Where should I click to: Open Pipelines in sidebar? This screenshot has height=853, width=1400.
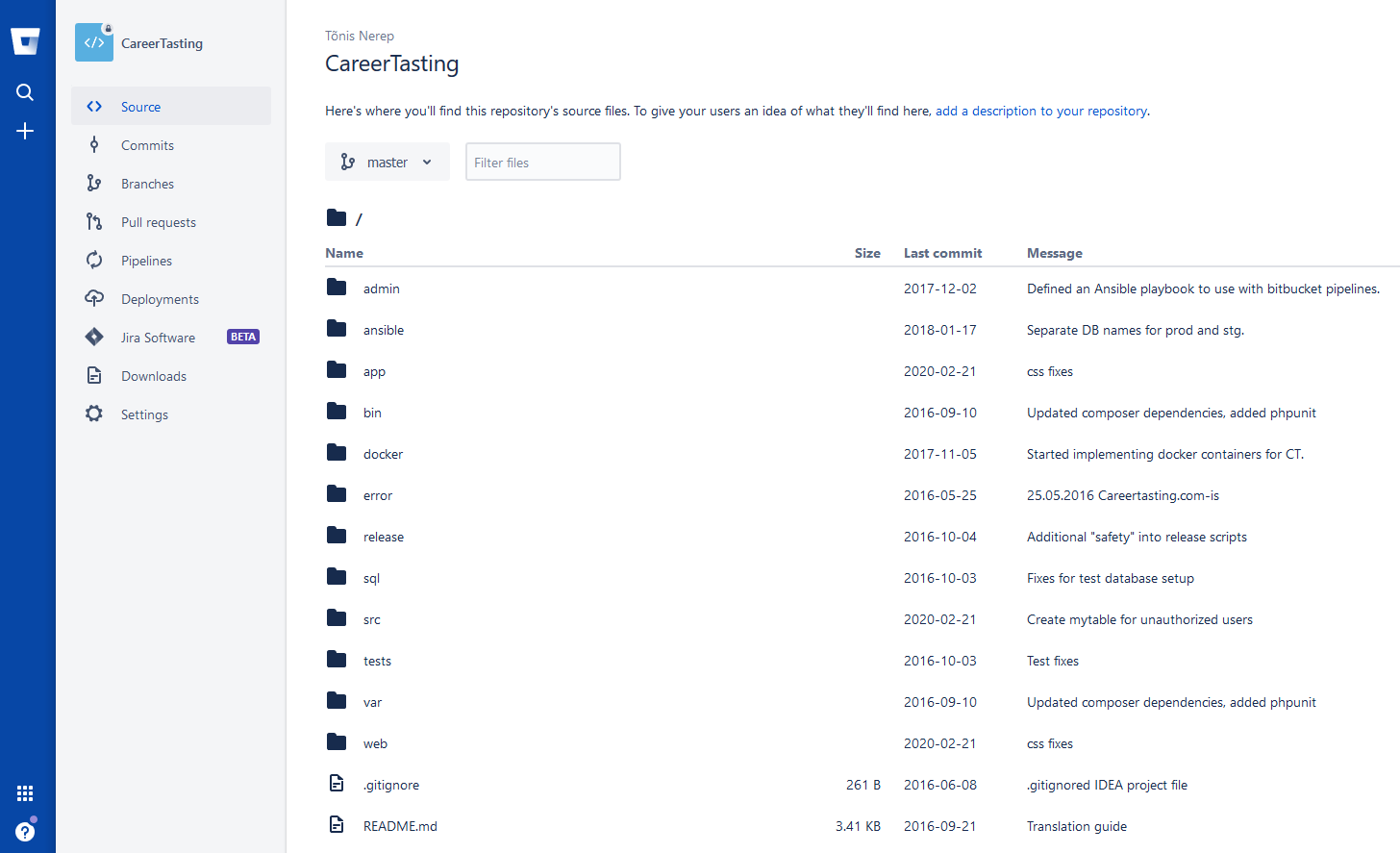[171, 261]
